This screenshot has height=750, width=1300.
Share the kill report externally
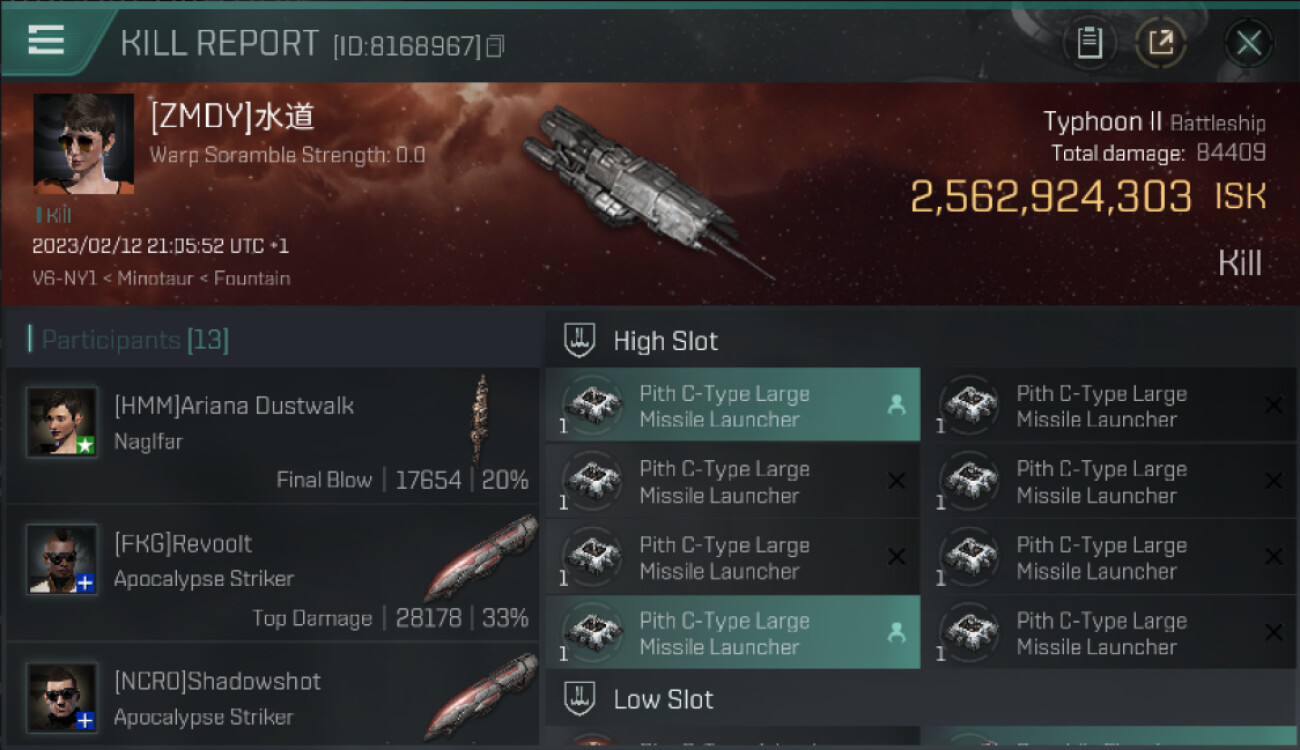(1161, 43)
